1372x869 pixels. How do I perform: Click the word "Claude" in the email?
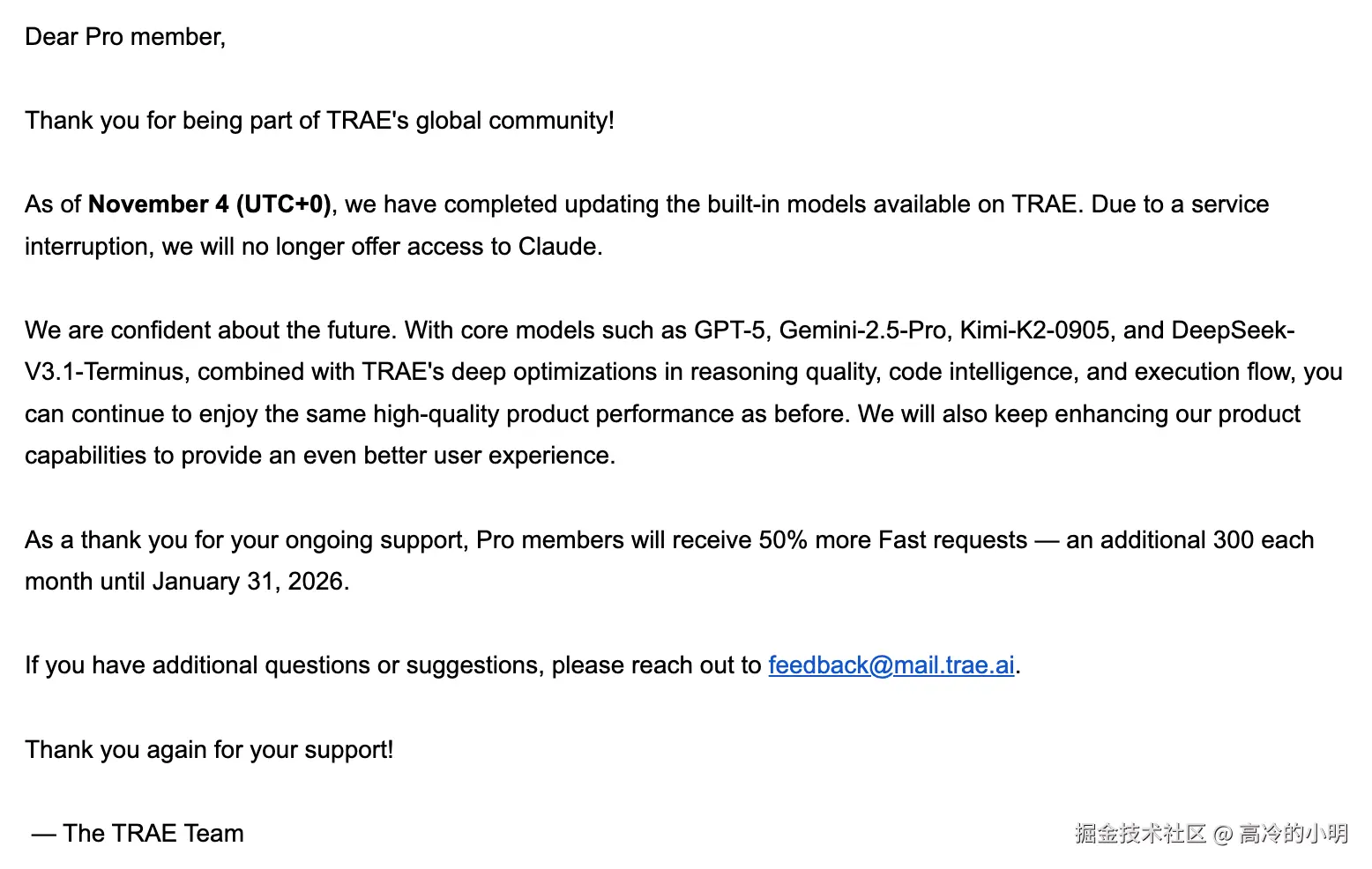557,247
